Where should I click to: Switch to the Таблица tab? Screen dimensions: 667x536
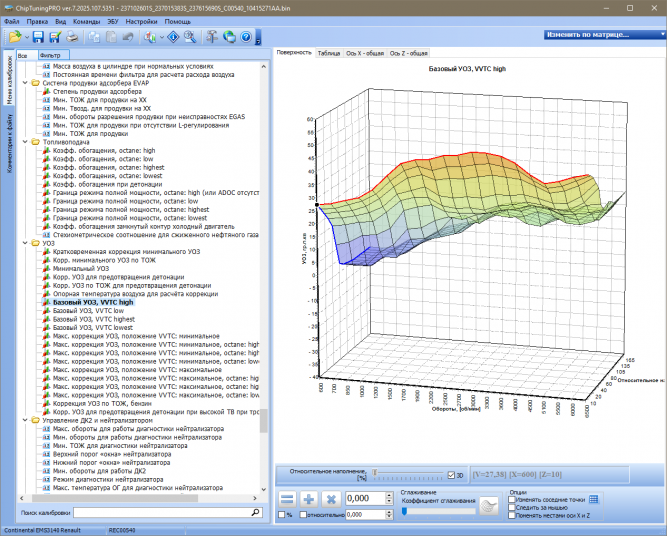pyautogui.click(x=329, y=53)
